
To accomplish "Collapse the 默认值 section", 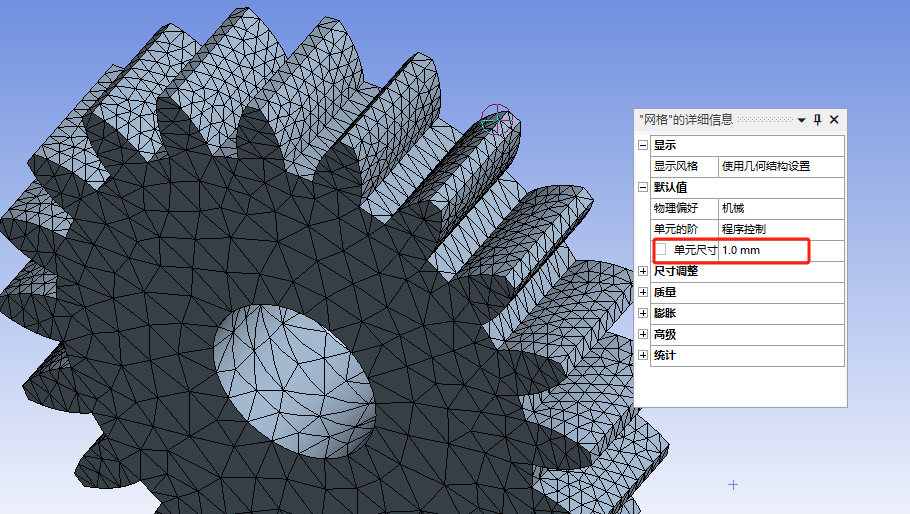I will coord(643,188).
